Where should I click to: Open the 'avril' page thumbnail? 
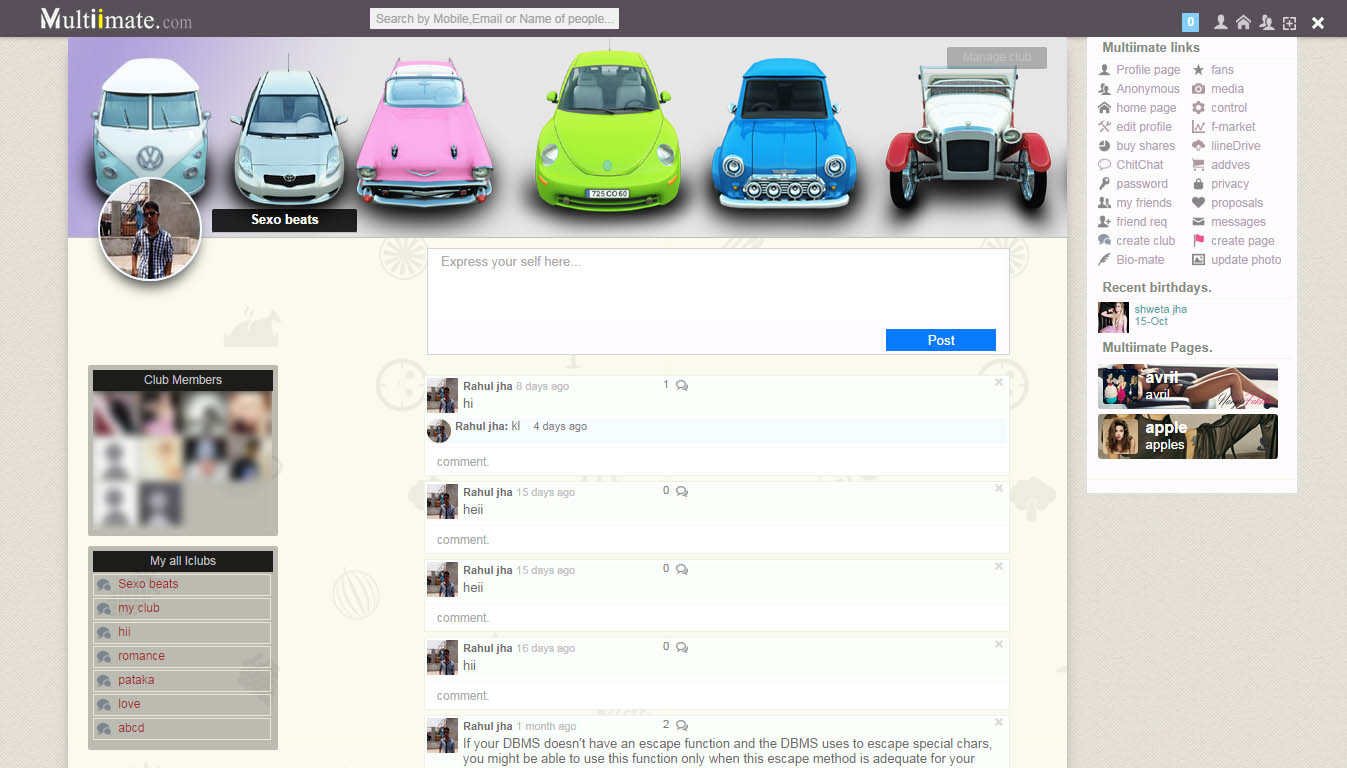1187,387
